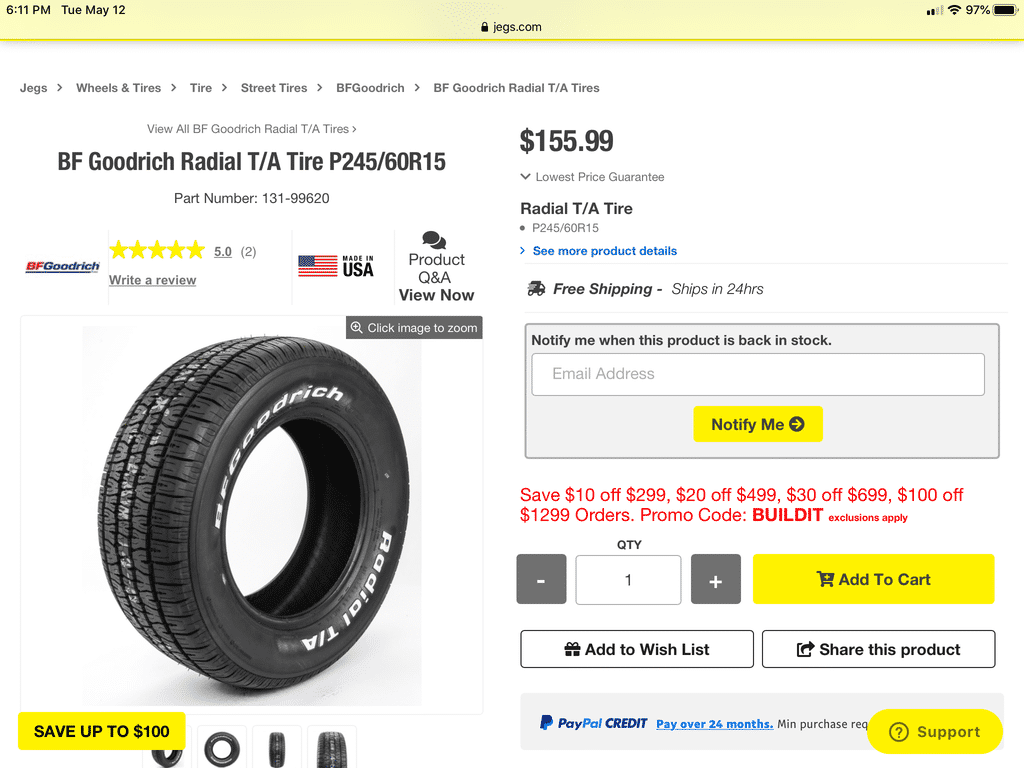The image size is (1024, 768).
Task: Click the free shipping truck icon
Action: pyautogui.click(x=536, y=289)
